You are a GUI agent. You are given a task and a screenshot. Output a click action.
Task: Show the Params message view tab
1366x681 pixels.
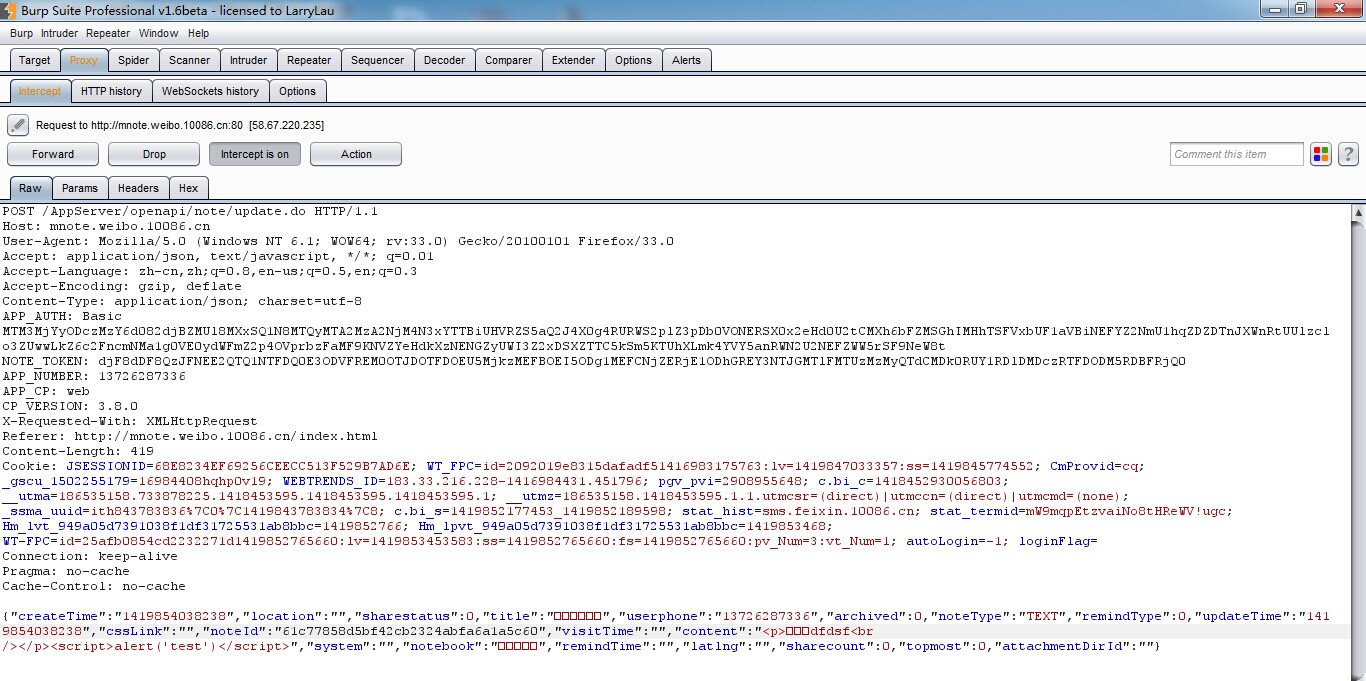[80, 188]
